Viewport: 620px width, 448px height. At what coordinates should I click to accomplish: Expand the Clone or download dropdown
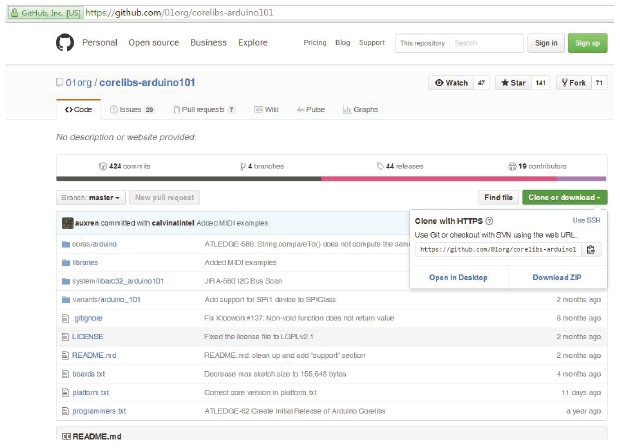564,197
